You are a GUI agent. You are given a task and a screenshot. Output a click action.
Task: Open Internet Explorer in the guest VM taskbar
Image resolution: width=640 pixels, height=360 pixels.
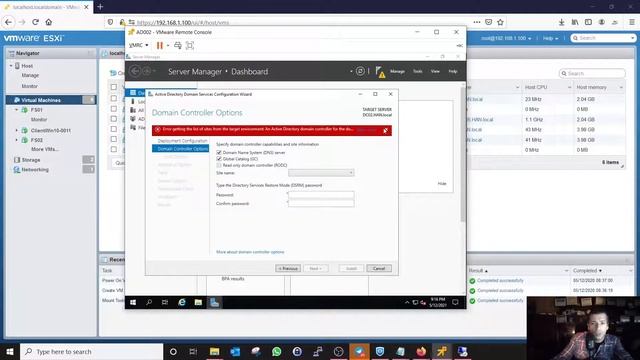coord(182,302)
